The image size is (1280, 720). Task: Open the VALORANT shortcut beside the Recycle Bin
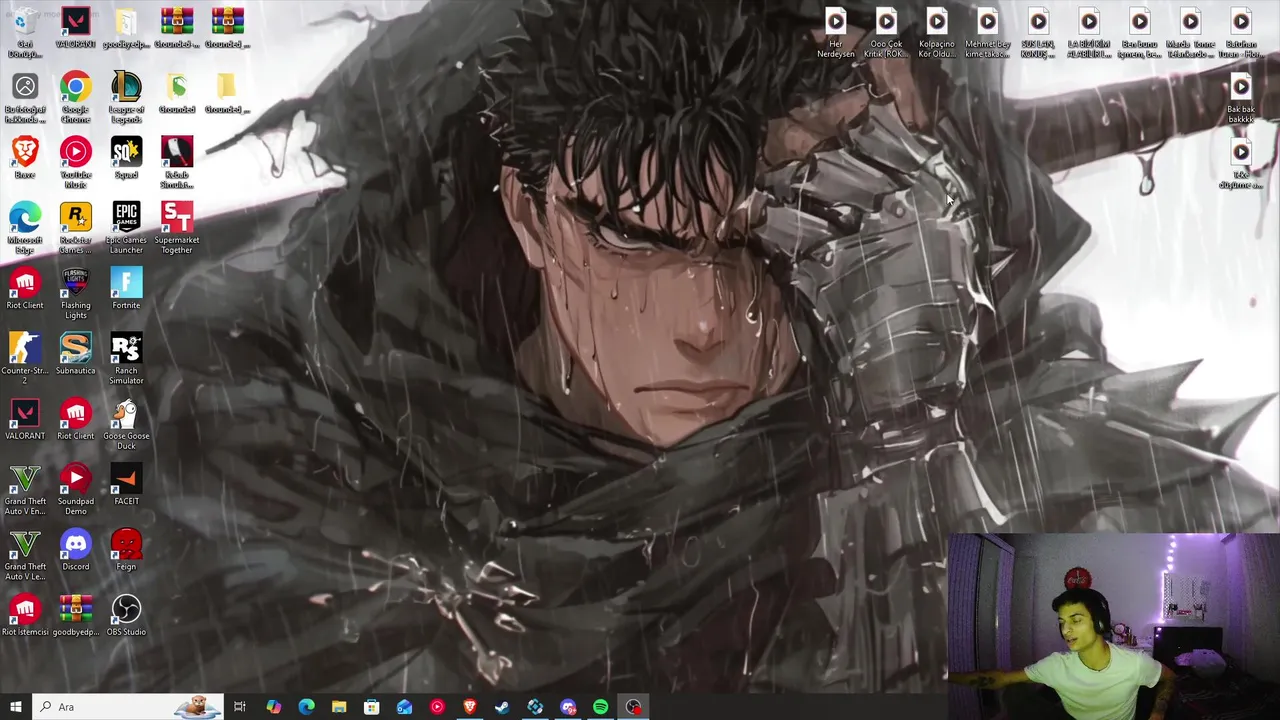coord(75,28)
